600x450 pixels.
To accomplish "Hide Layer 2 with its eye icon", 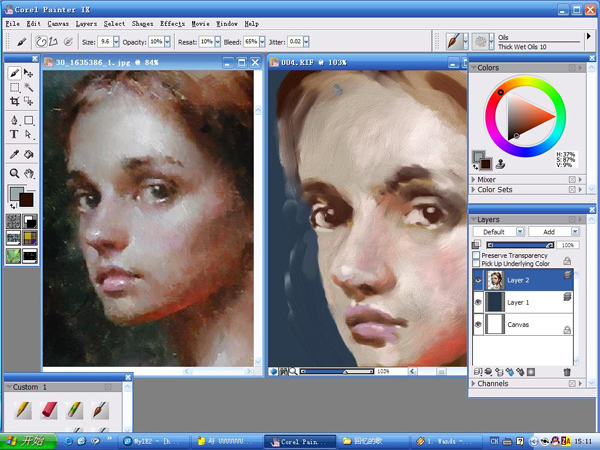I will (x=478, y=280).
